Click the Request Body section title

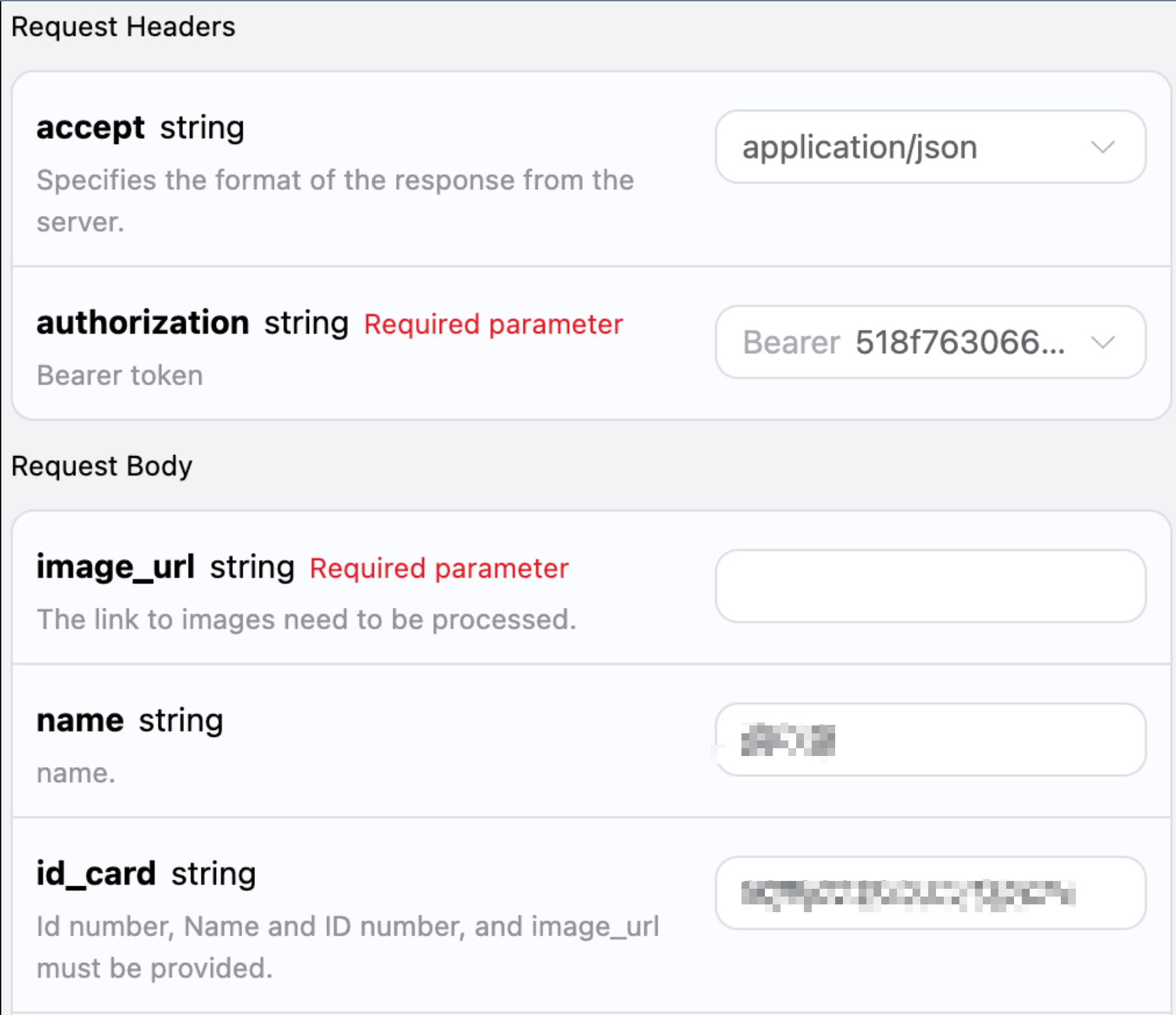coord(101,465)
